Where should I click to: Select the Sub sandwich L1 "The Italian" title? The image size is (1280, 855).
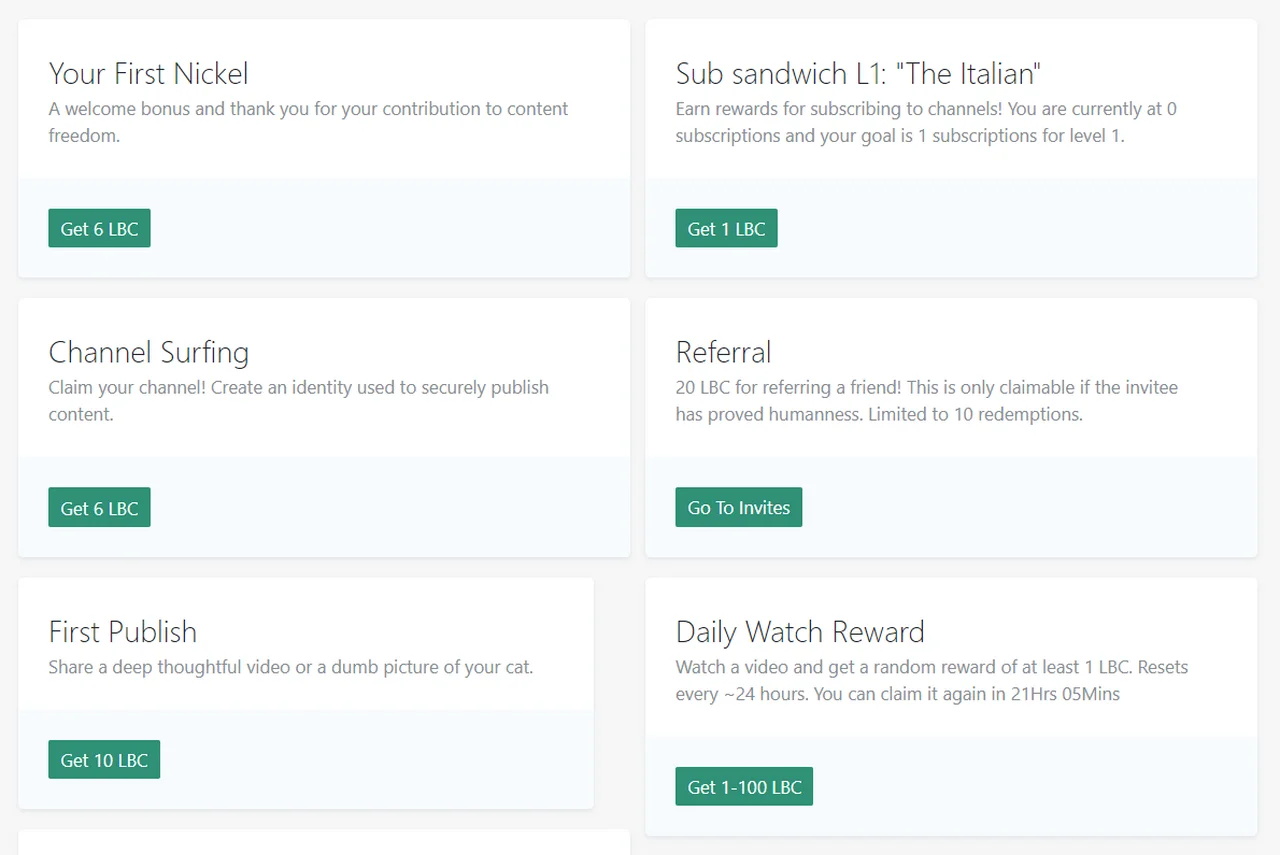[858, 74]
